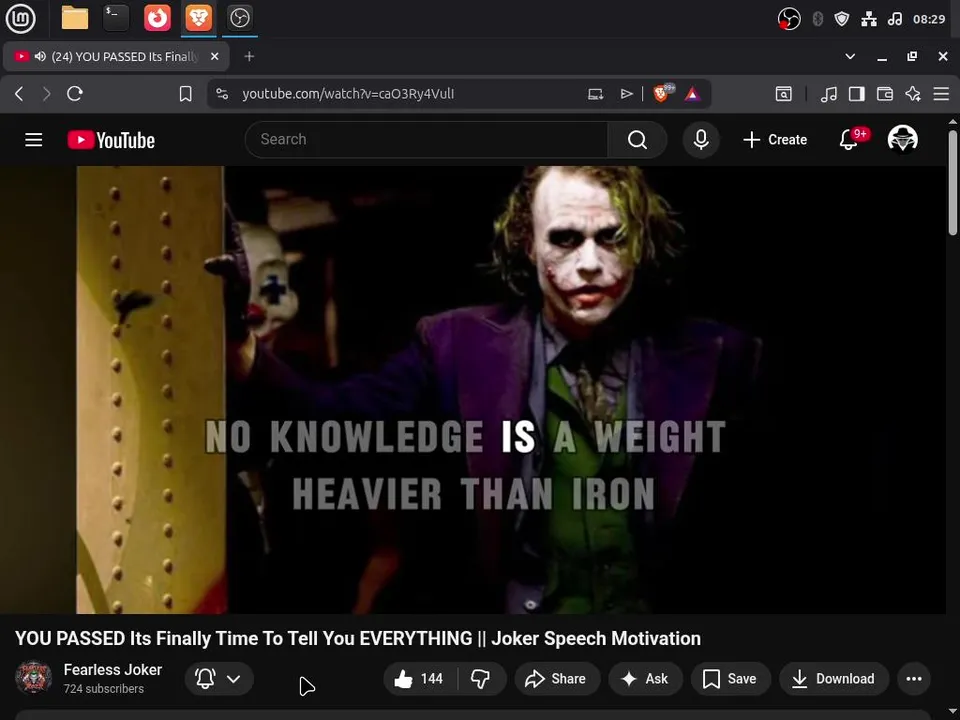
Task: Open the Fearless Joker channel name
Action: pyautogui.click(x=113, y=670)
